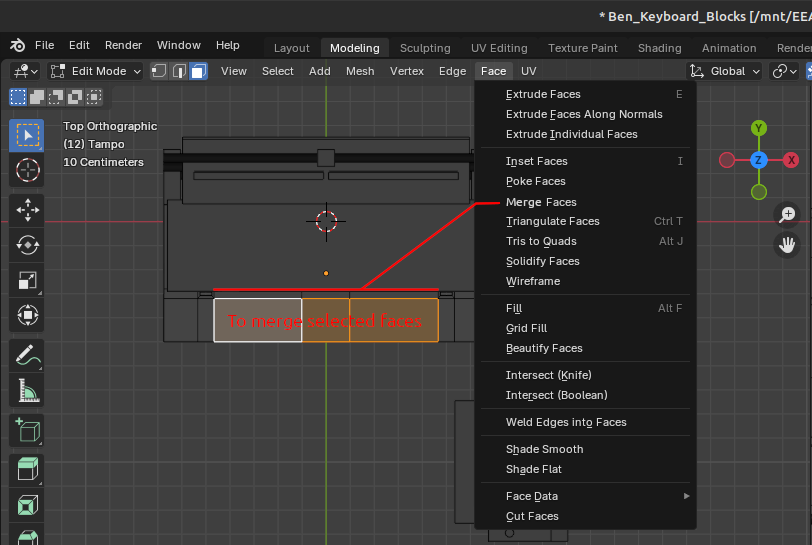Choose Weld Edges into Faces entry

[x=585, y=422]
